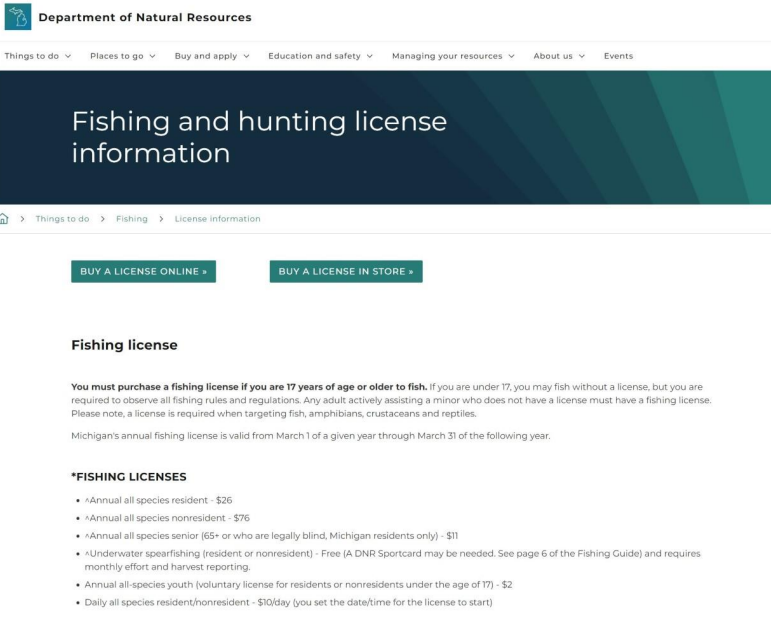Expand Managing your resources chevron

click(x=511, y=56)
